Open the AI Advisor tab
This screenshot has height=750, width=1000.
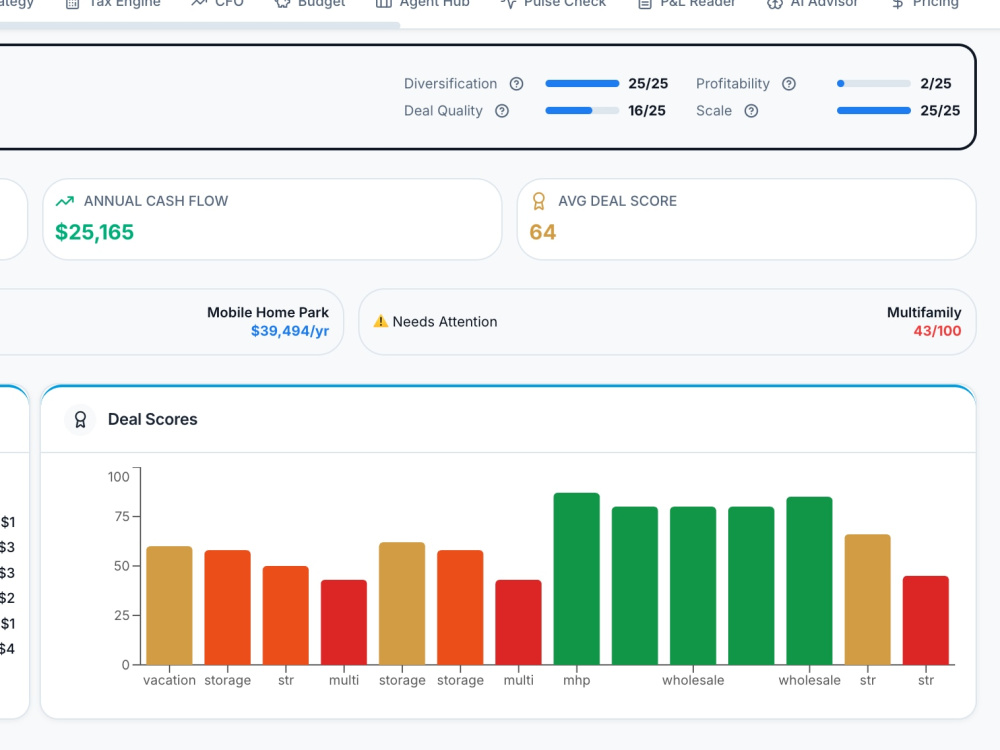tap(812, 3)
